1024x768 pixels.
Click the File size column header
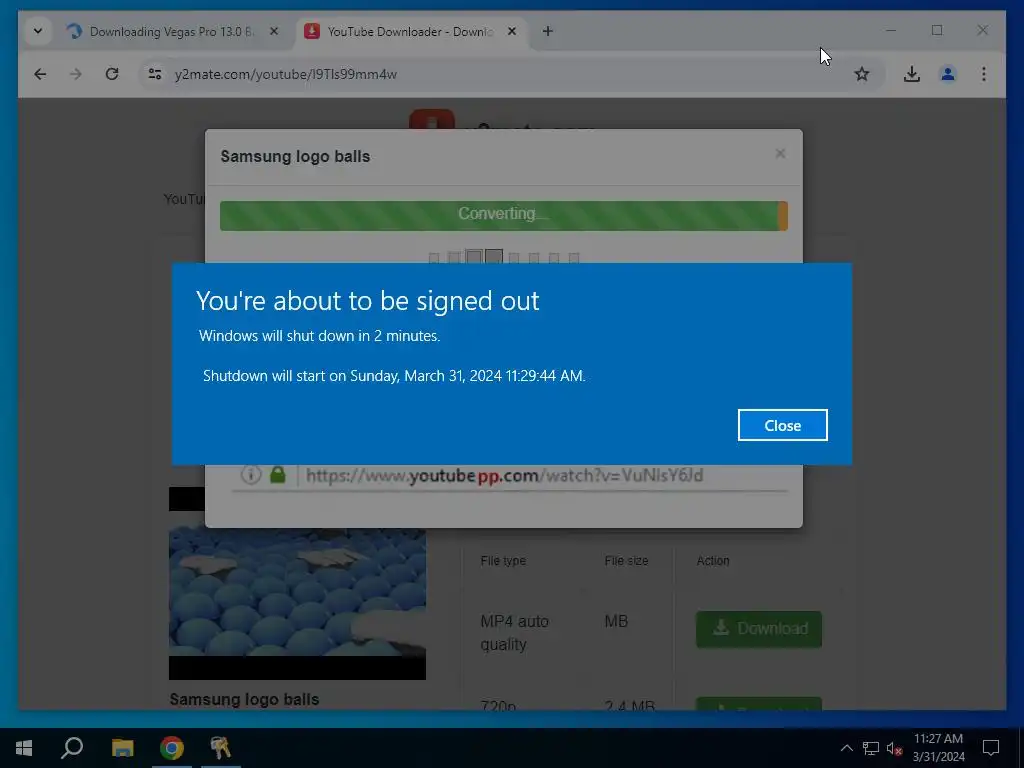pyautogui.click(x=626, y=560)
